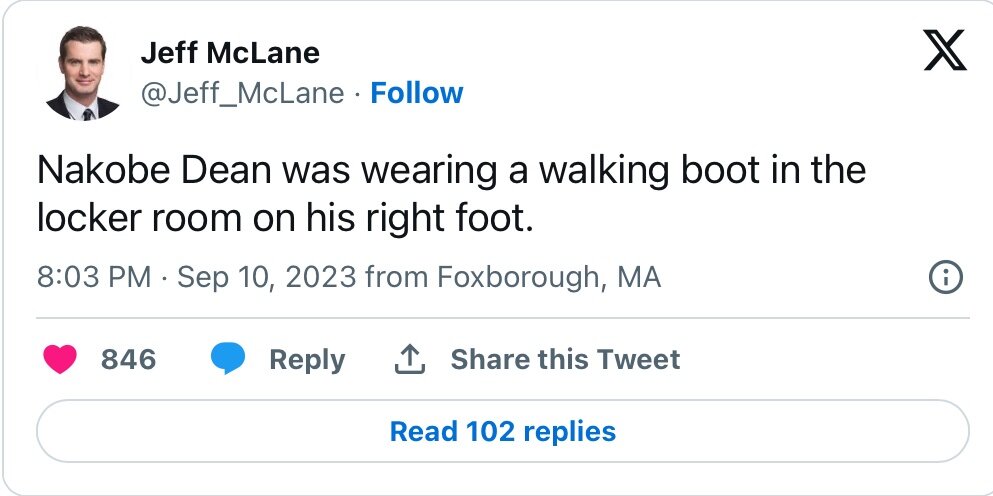Screen dimensions: 993x496
Task: Follow Jeff McLane via Follow link
Action: (x=416, y=93)
